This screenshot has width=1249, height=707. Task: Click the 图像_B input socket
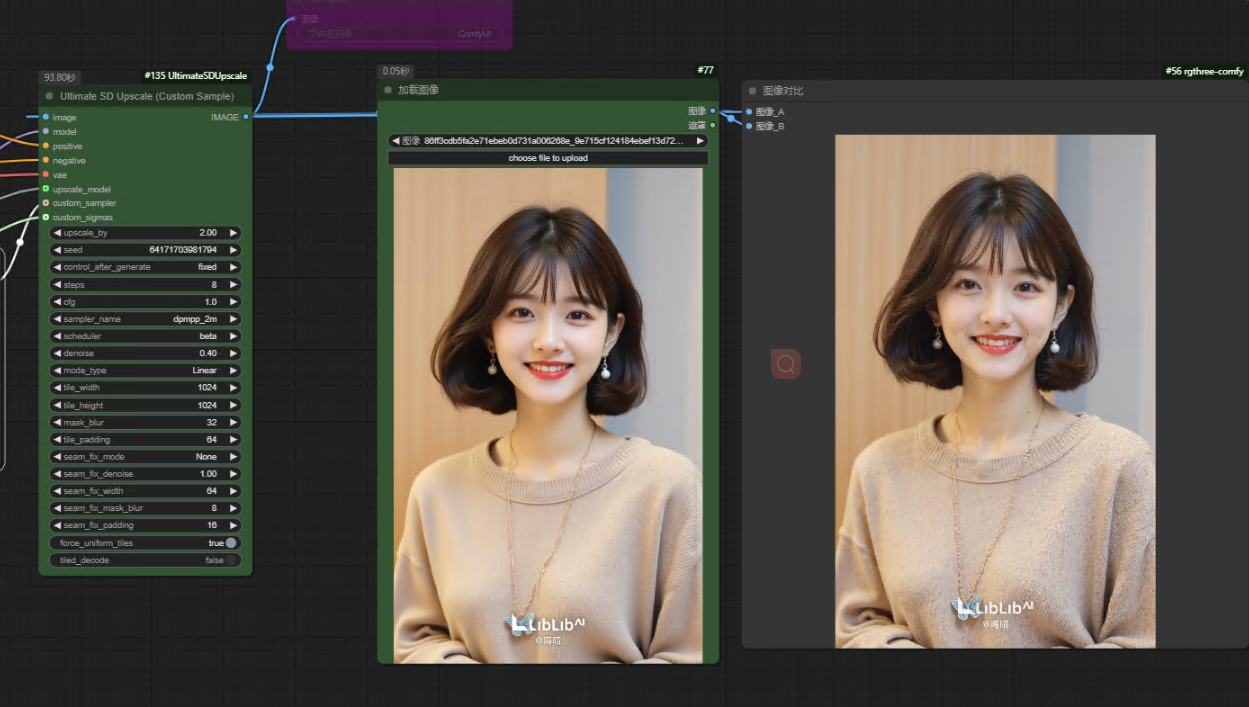coord(748,126)
